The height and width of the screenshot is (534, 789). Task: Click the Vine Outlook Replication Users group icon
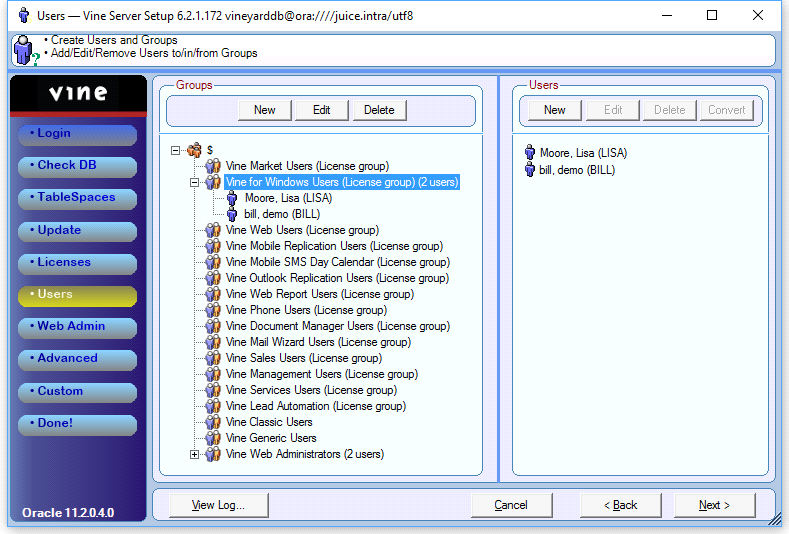click(213, 278)
